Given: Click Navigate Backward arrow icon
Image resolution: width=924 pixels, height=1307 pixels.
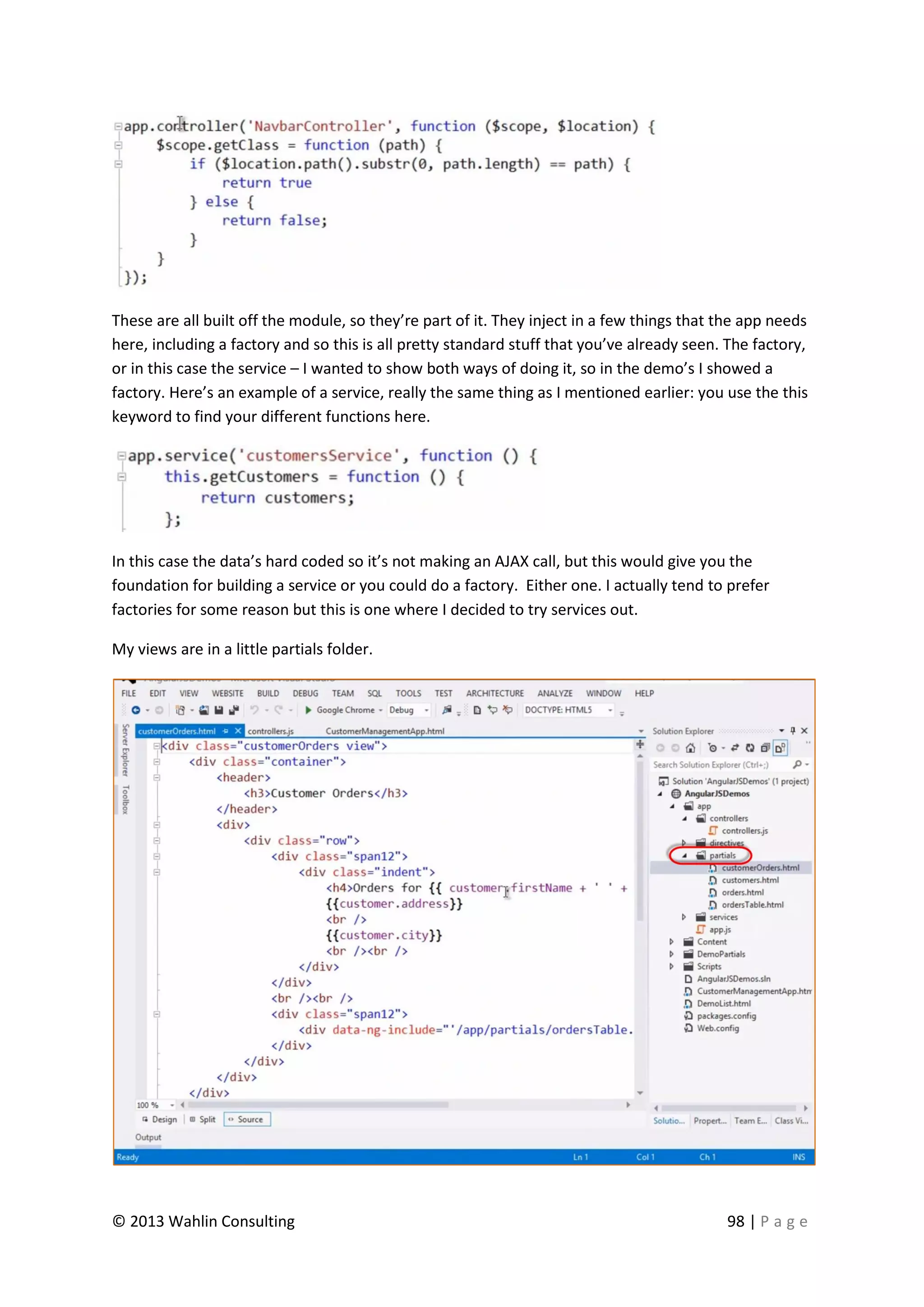Looking at the screenshot, I should pos(135,710).
